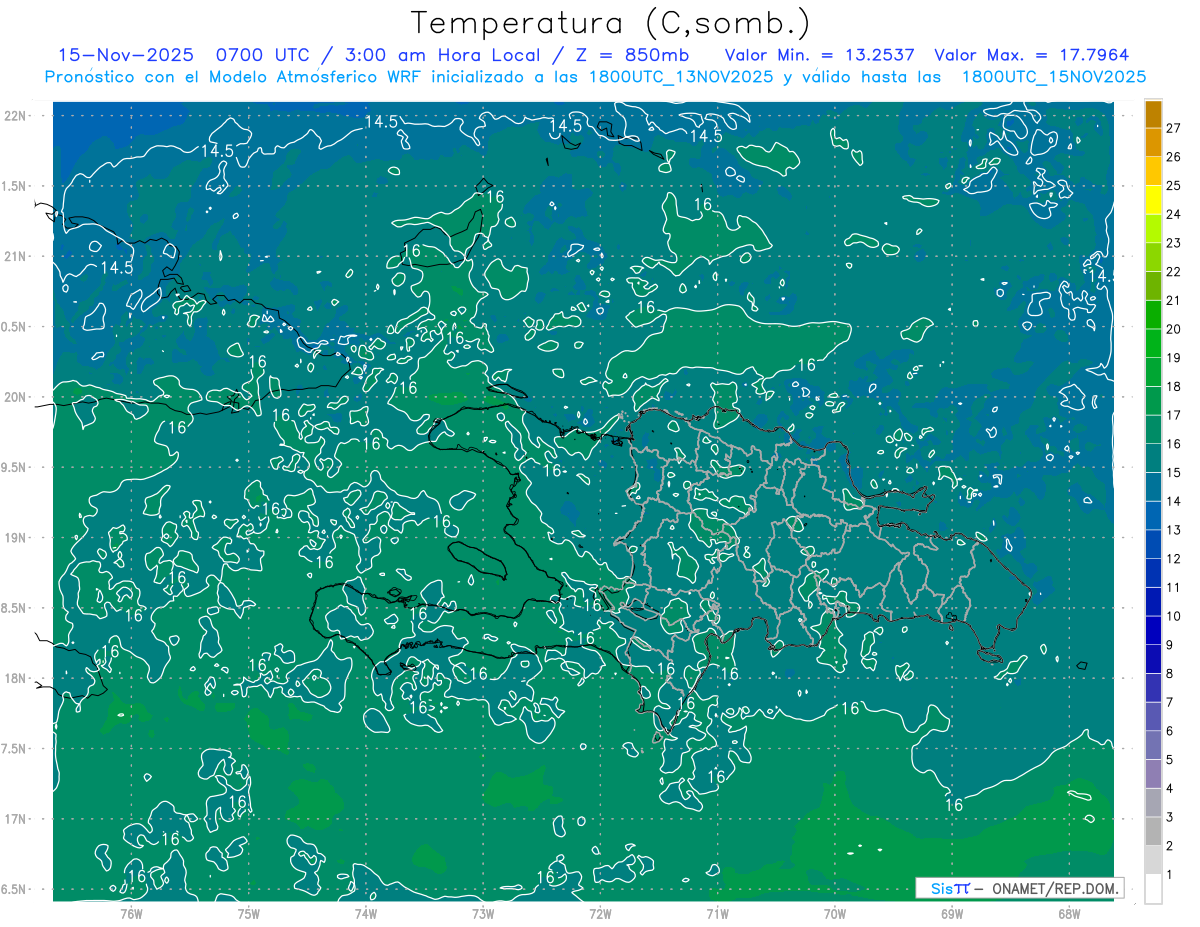Click the '71W' longitude label

click(x=717, y=913)
